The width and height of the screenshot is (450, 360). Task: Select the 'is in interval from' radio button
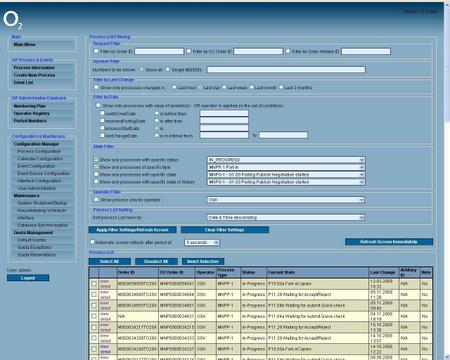157,135
